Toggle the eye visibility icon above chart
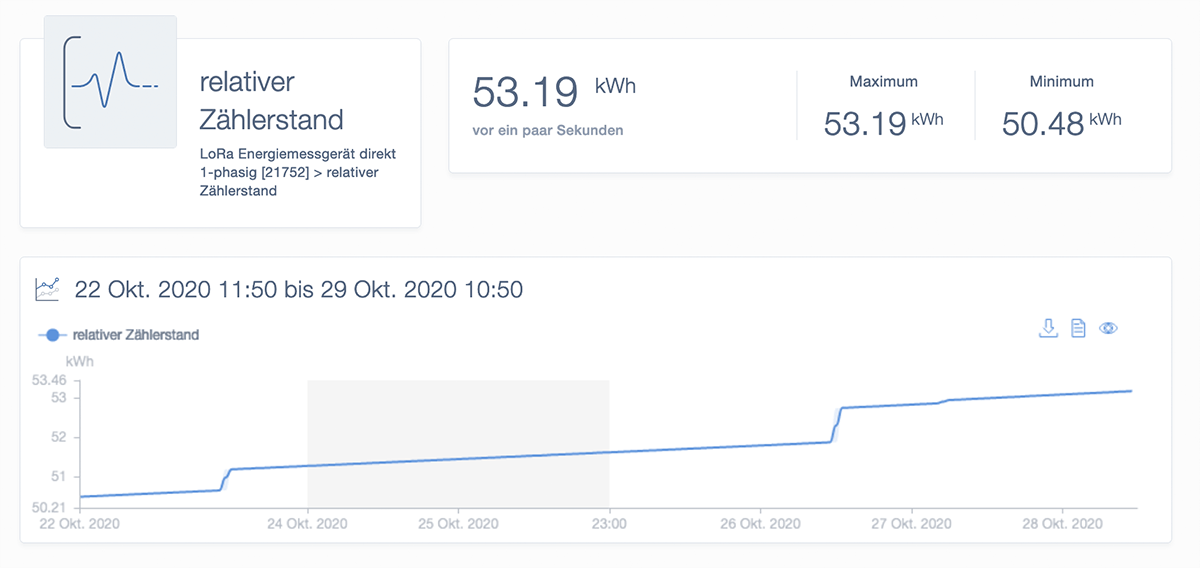Image resolution: width=1200 pixels, height=568 pixels. [x=1108, y=328]
